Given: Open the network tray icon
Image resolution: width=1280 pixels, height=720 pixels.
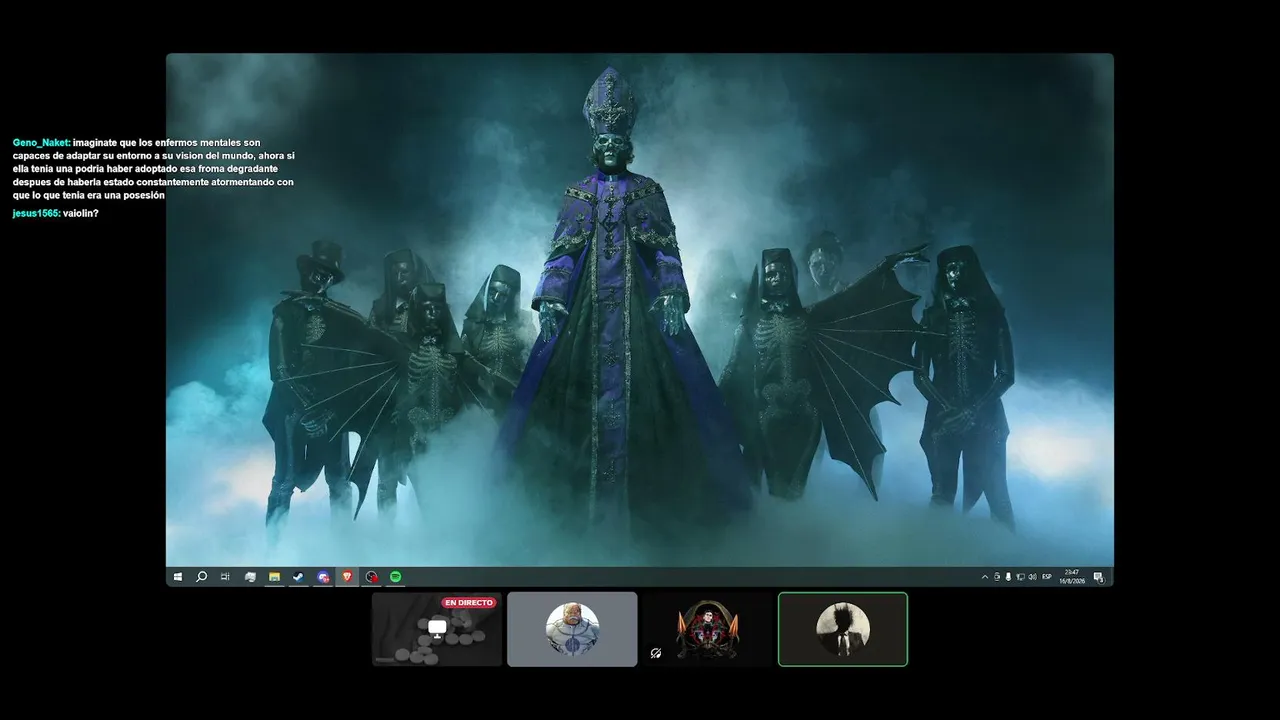Looking at the screenshot, I should (x=1020, y=577).
